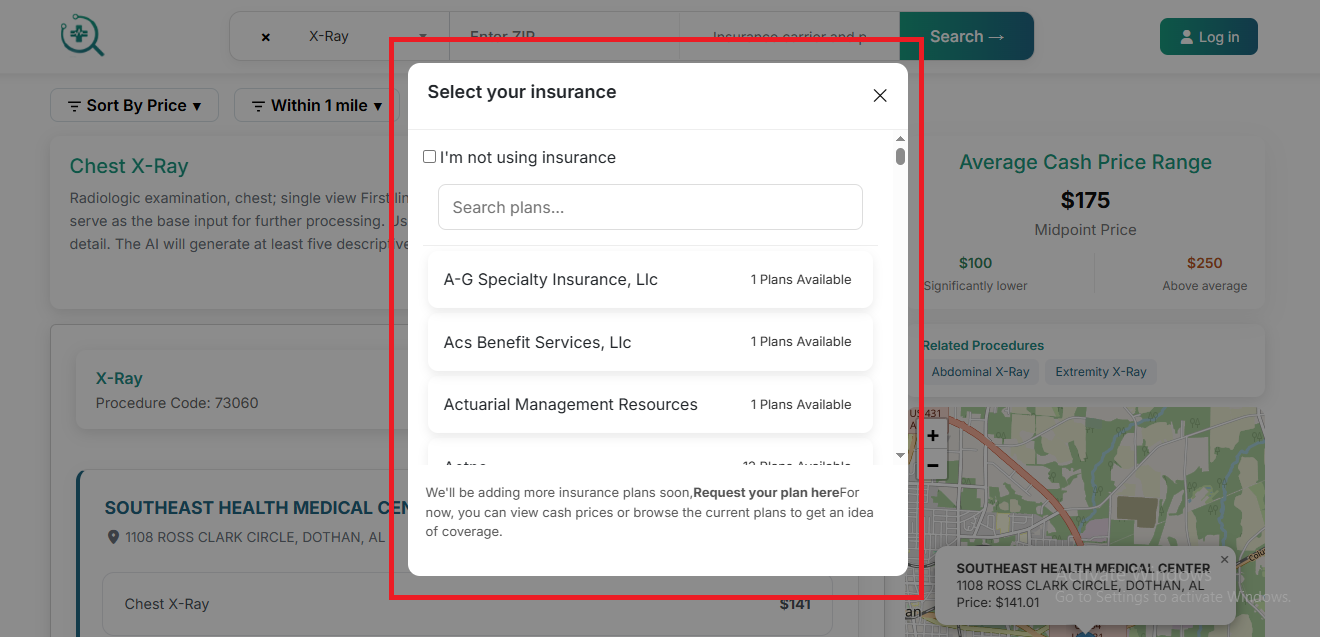Click the insurance list scrollbar thumb

click(x=900, y=156)
